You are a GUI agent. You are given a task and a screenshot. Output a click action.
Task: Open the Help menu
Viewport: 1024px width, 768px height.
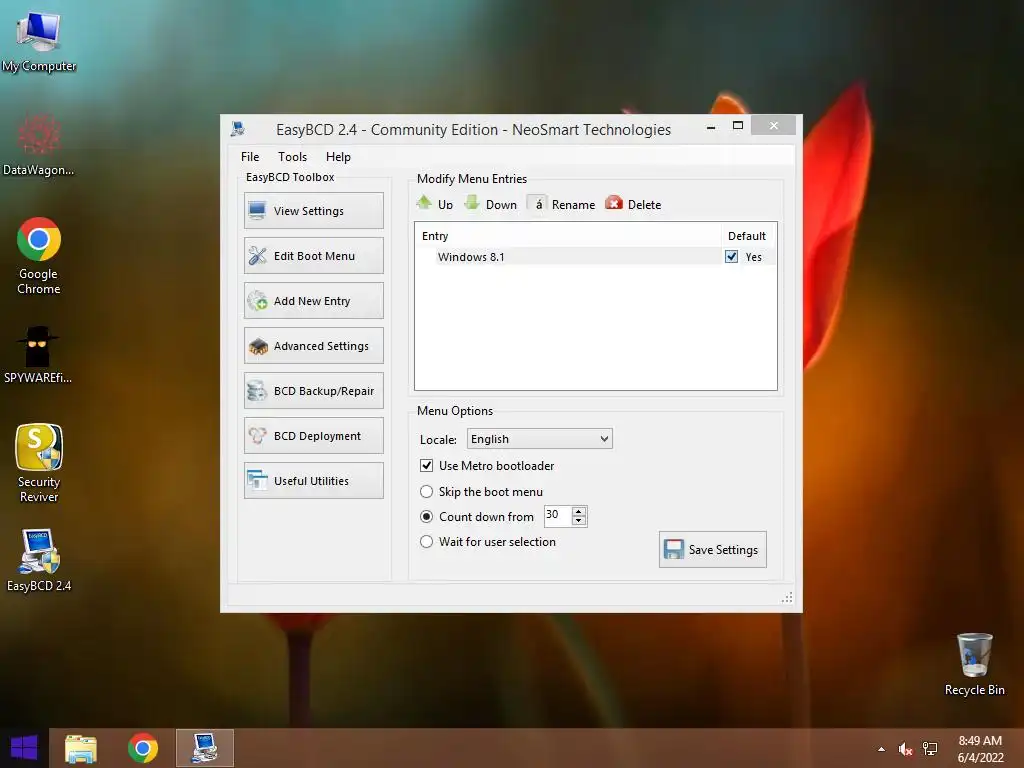tap(338, 157)
